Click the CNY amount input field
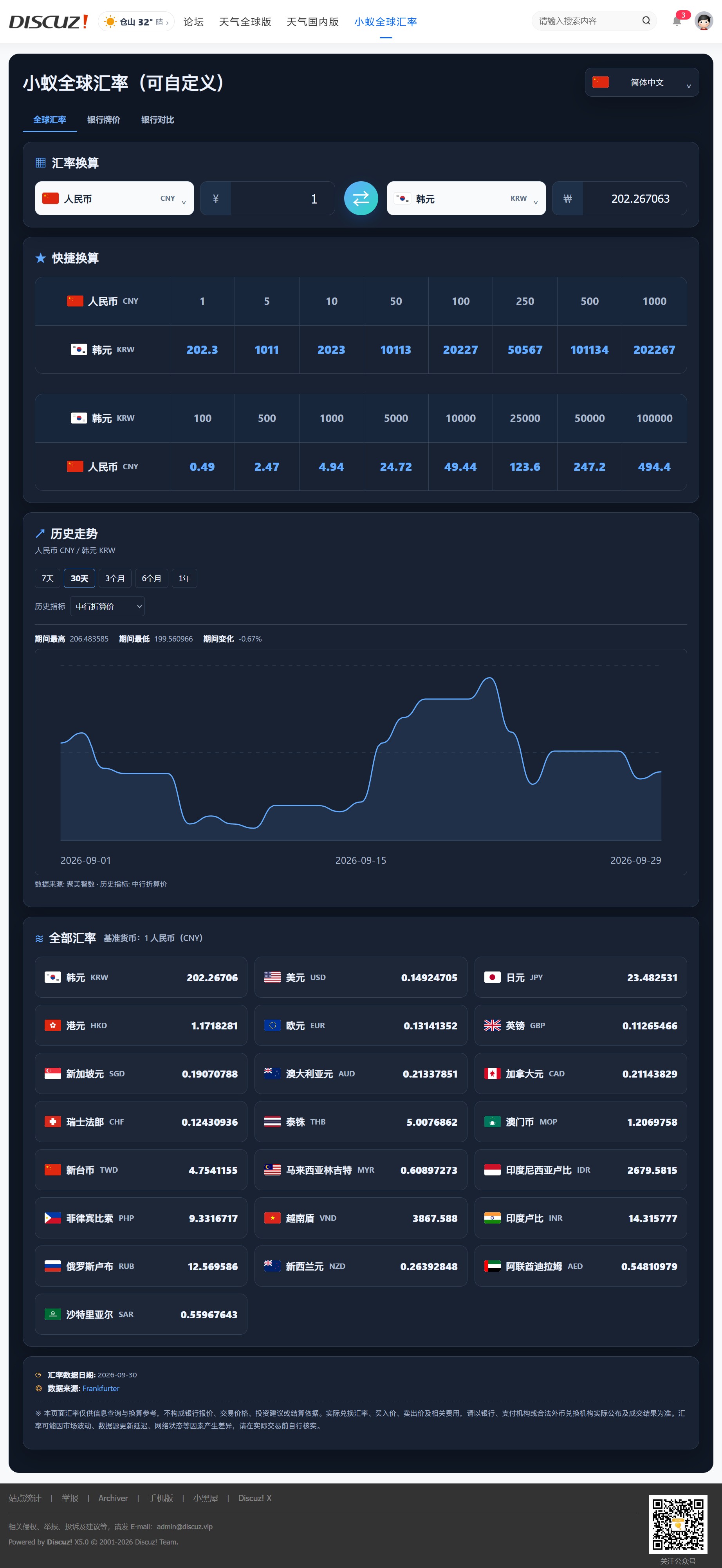This screenshot has width=722, height=1568. [282, 198]
